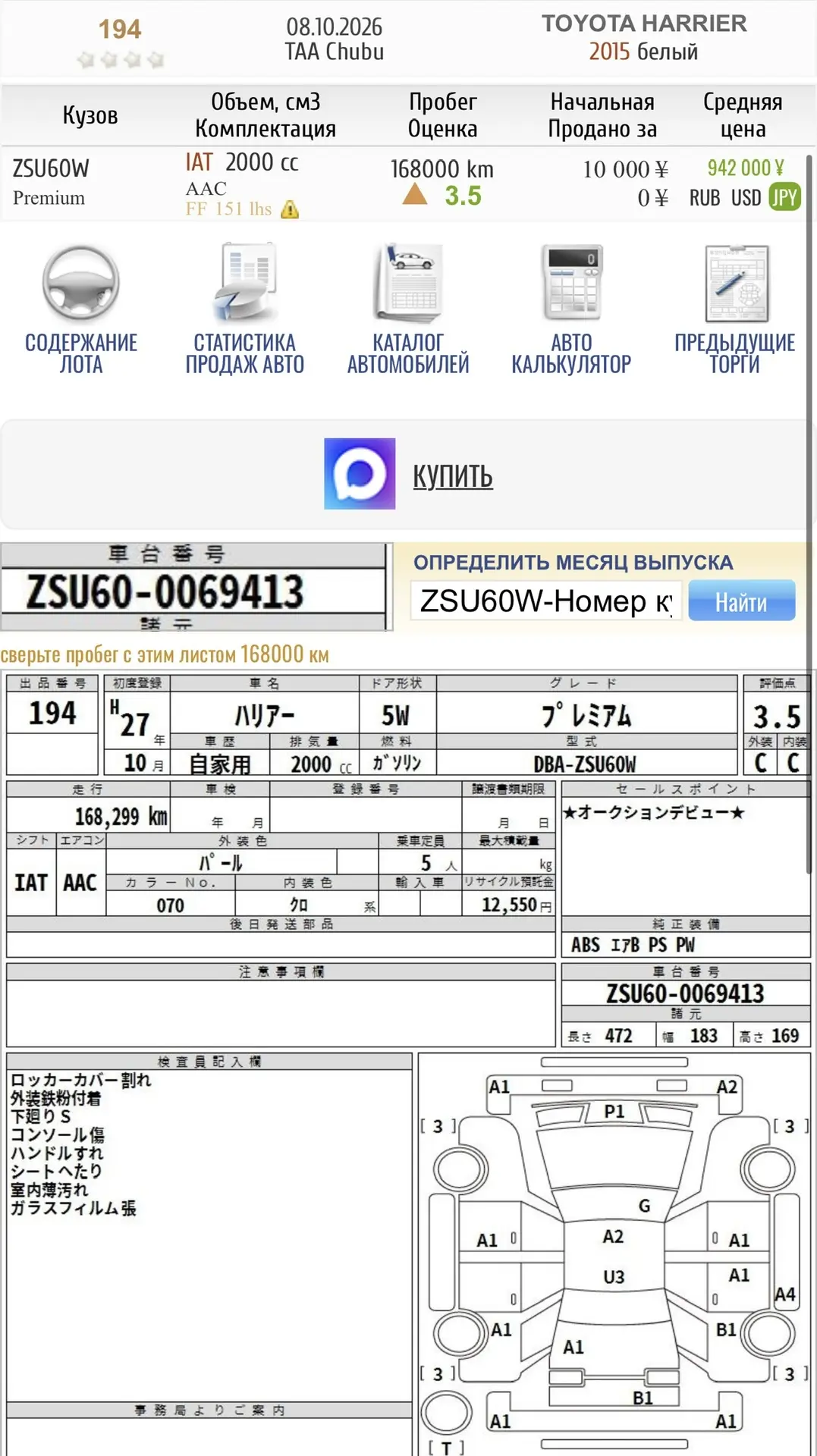Click the TAA Chubu auction name
The image size is (817, 1456).
[x=334, y=52]
